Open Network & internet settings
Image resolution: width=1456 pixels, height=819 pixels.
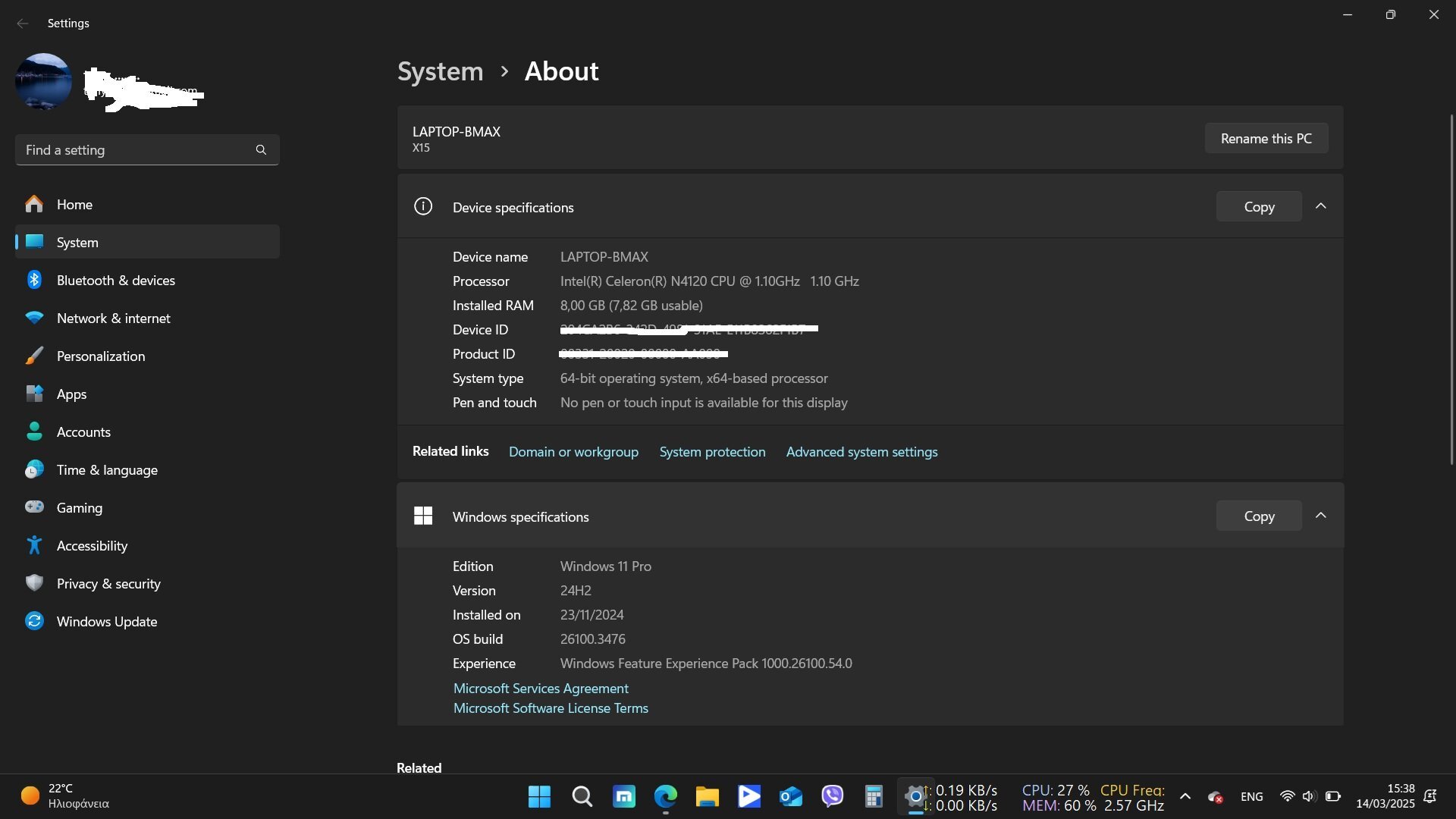[x=147, y=318]
